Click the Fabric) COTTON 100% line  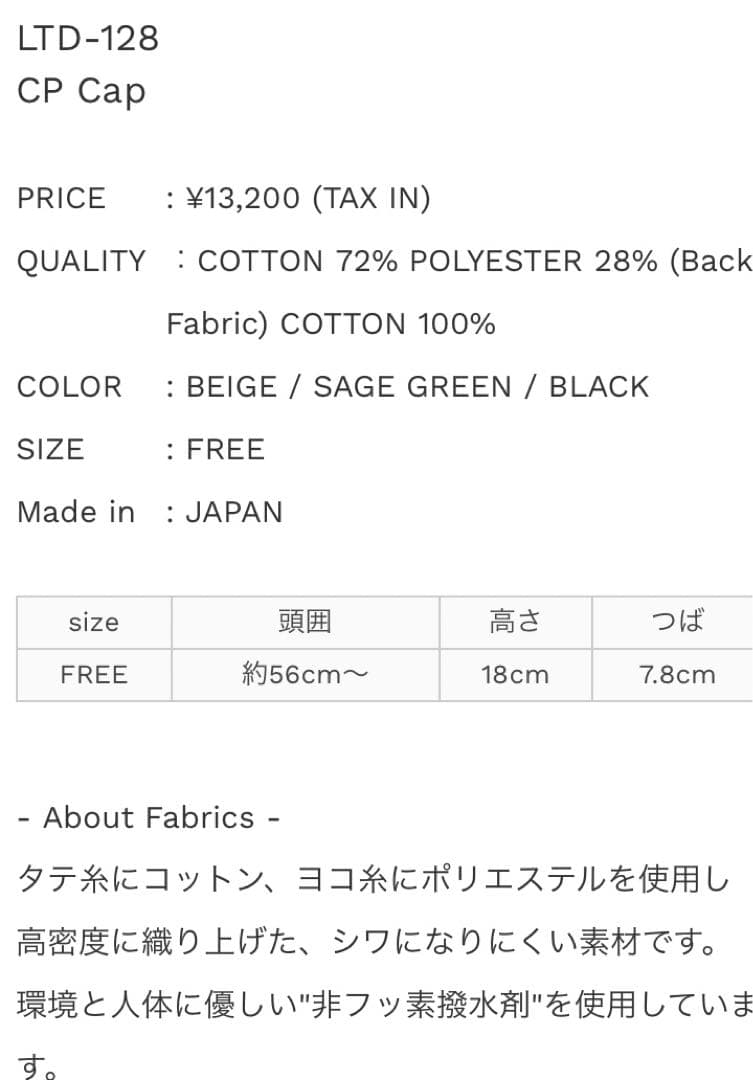331,324
